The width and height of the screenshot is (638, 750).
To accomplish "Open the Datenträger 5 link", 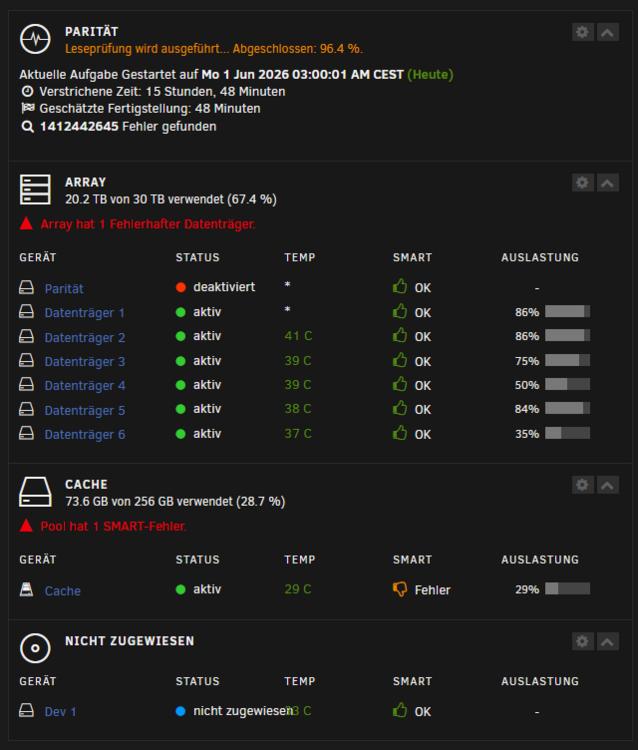I will [85, 410].
